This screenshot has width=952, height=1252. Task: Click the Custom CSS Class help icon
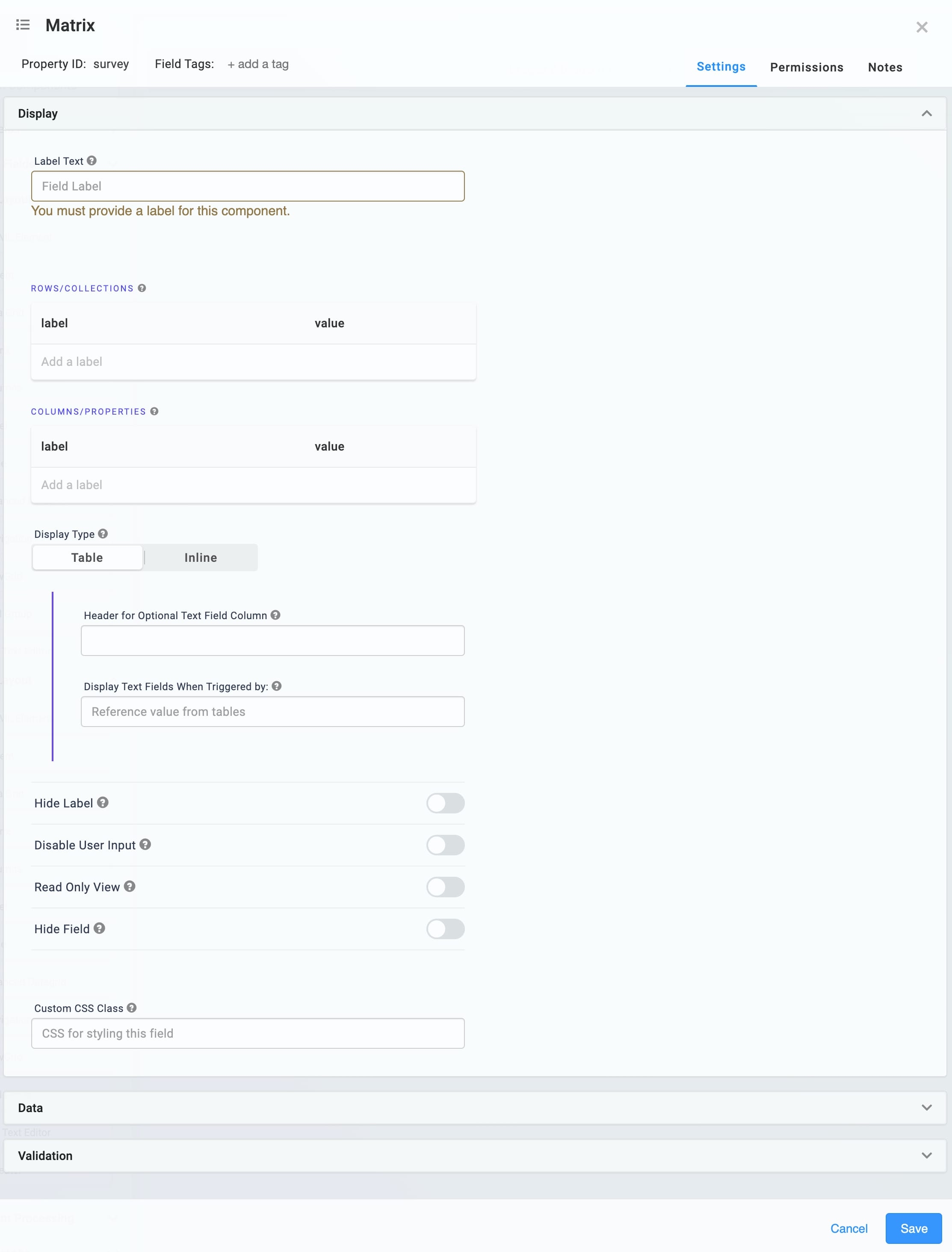coord(131,1008)
